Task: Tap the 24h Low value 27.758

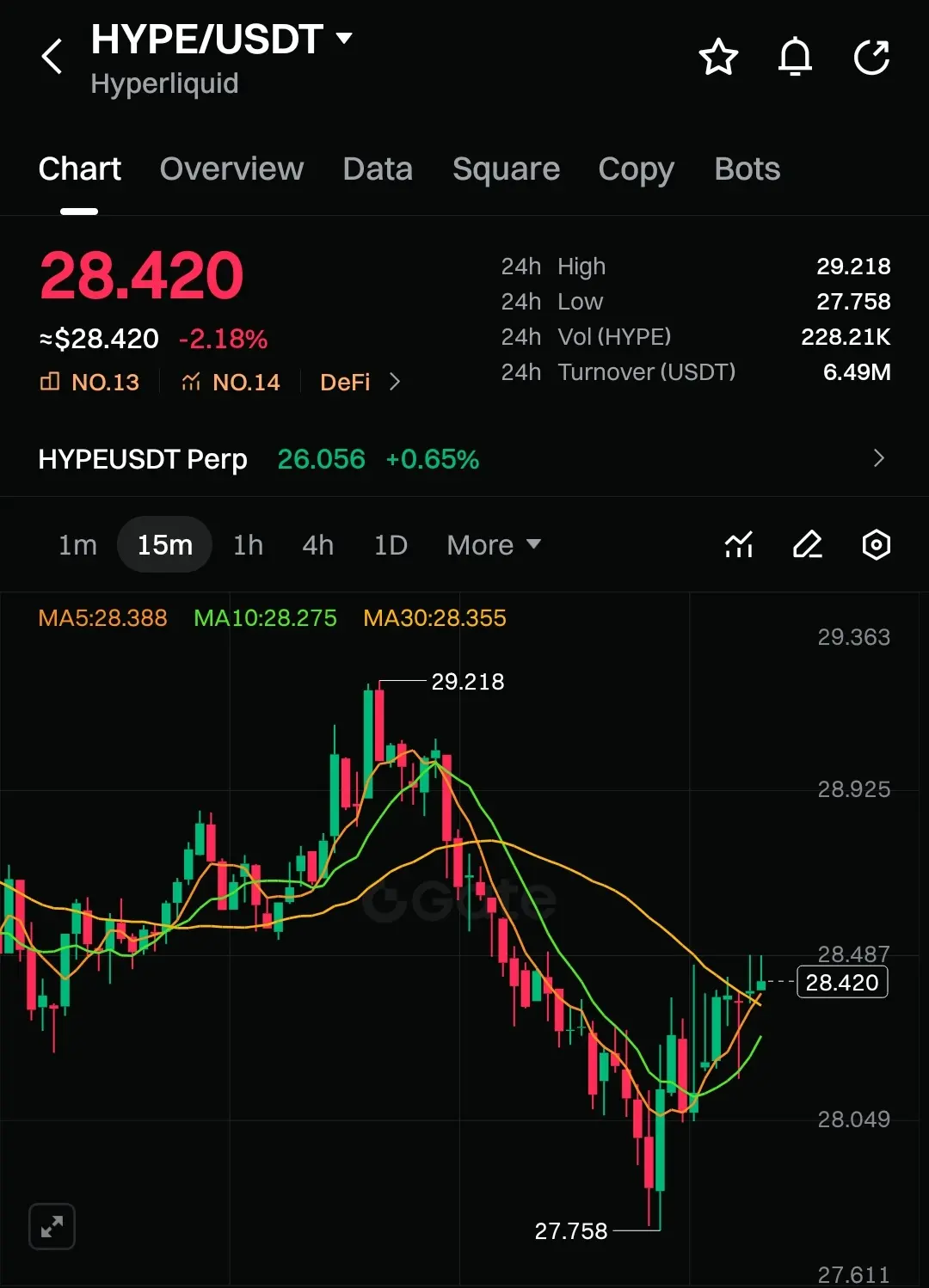Action: (853, 302)
